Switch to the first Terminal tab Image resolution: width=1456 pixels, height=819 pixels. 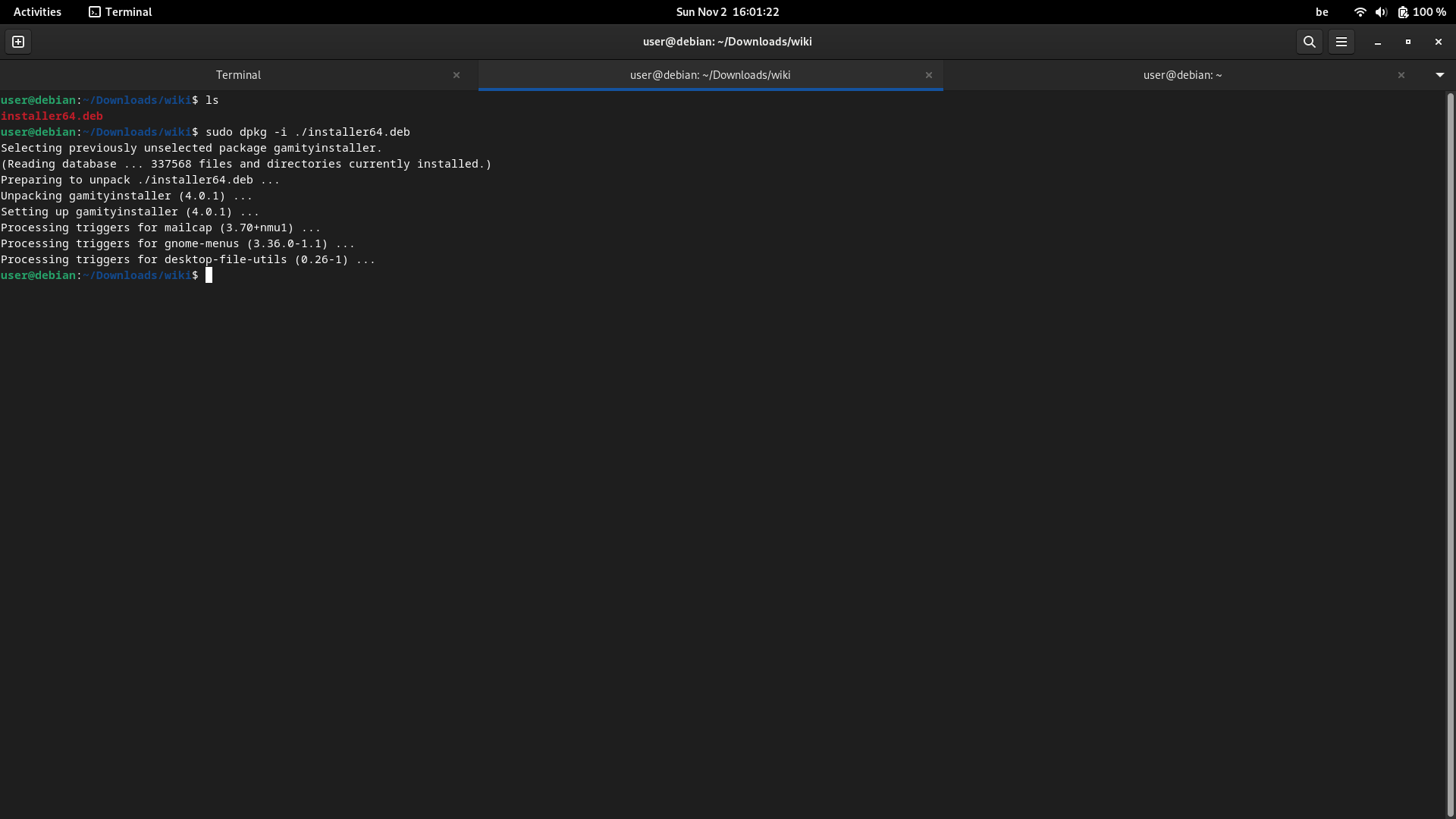(237, 75)
